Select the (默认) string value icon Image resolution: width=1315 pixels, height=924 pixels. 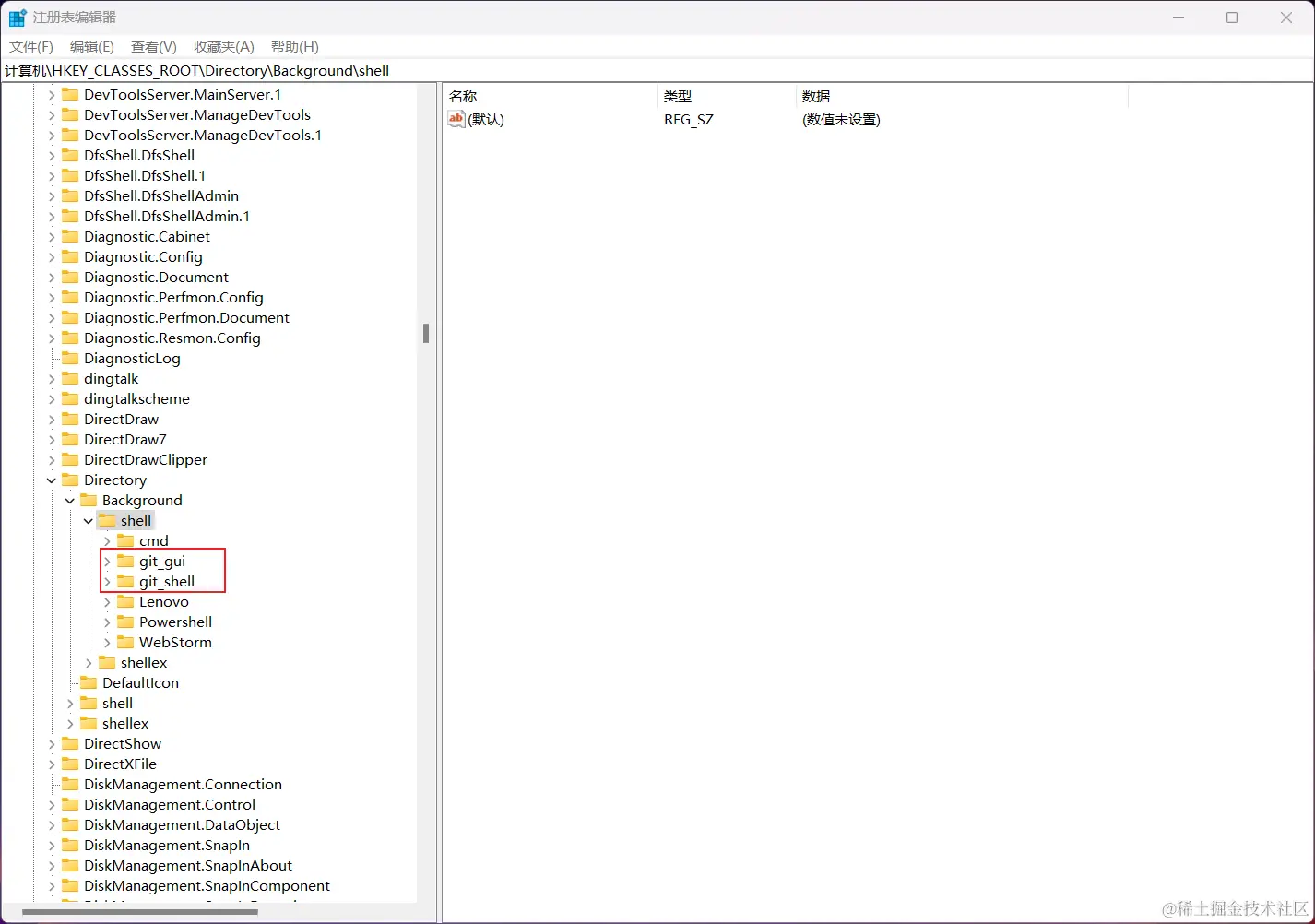(456, 119)
